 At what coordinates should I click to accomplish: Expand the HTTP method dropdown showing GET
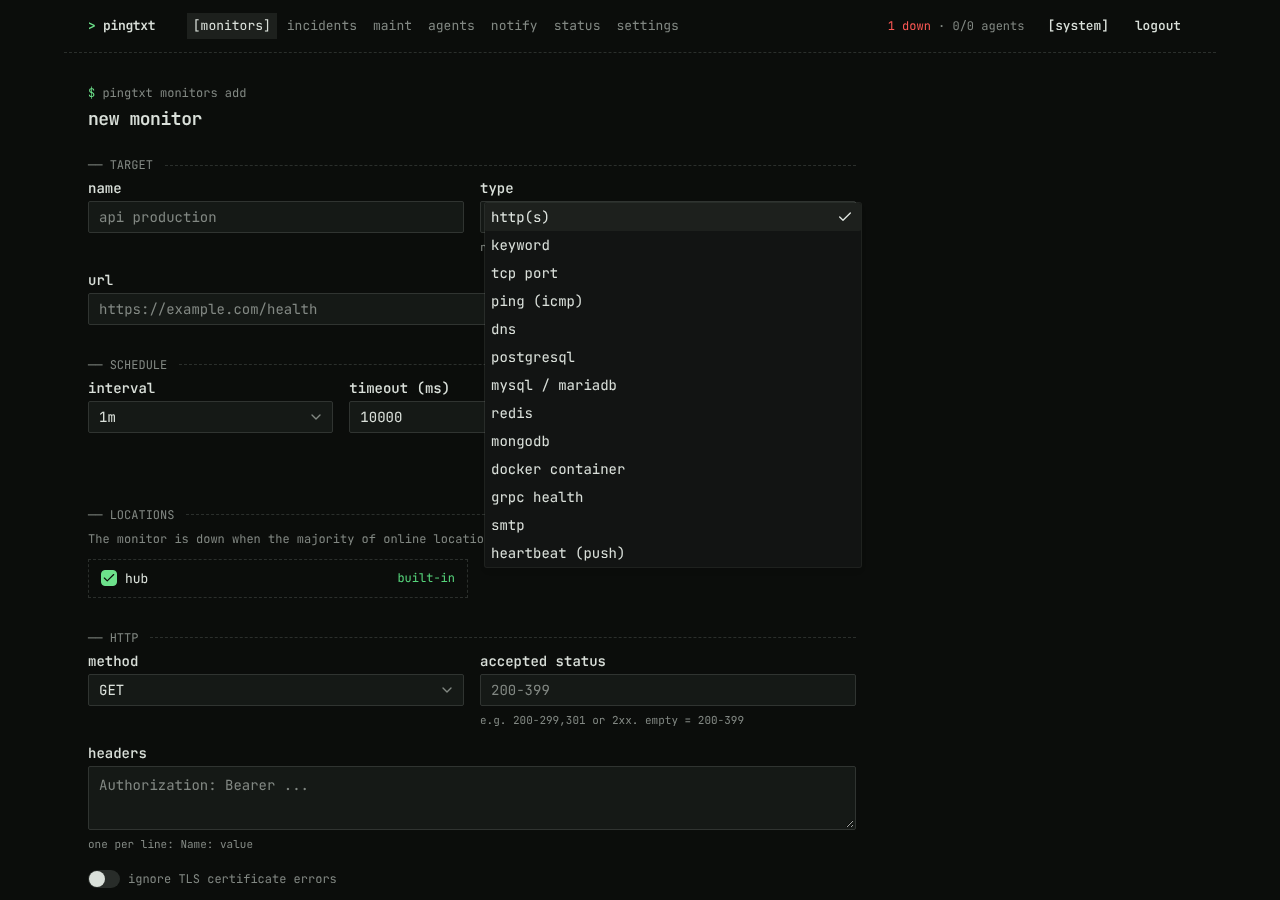276,690
